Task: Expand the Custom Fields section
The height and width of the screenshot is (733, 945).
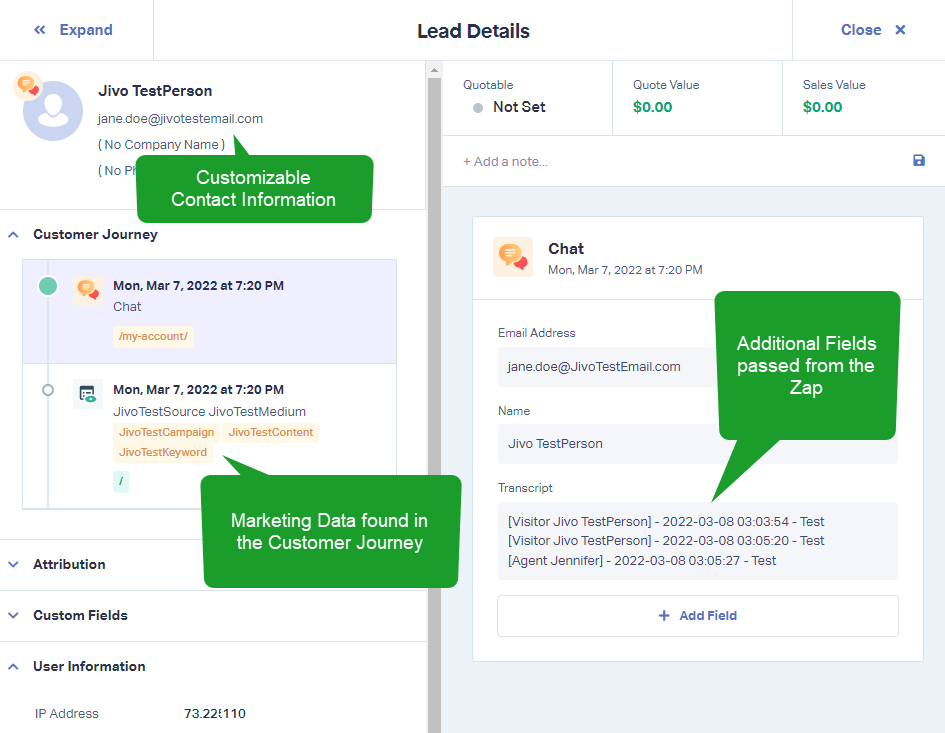Action: pyautogui.click(x=13, y=615)
